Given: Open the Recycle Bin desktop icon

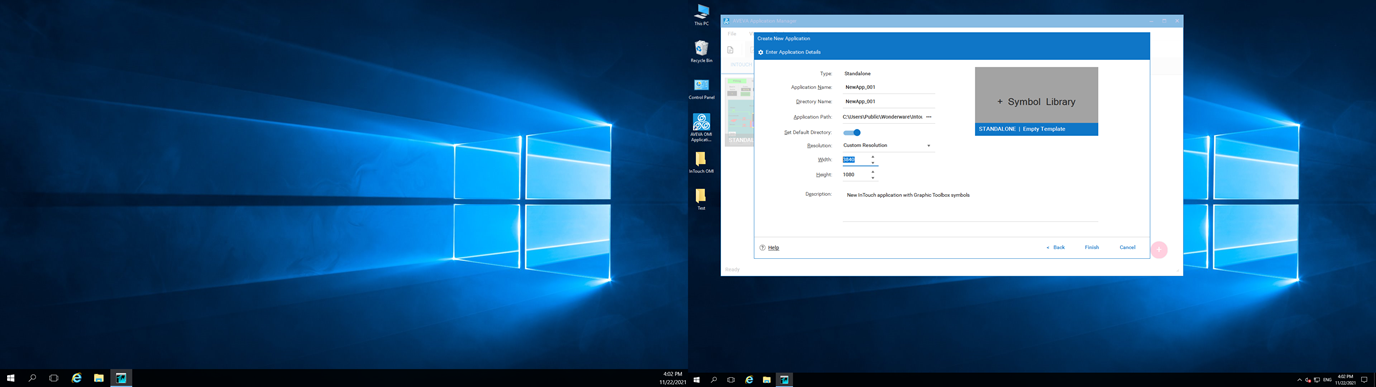Looking at the screenshot, I should click(x=701, y=52).
